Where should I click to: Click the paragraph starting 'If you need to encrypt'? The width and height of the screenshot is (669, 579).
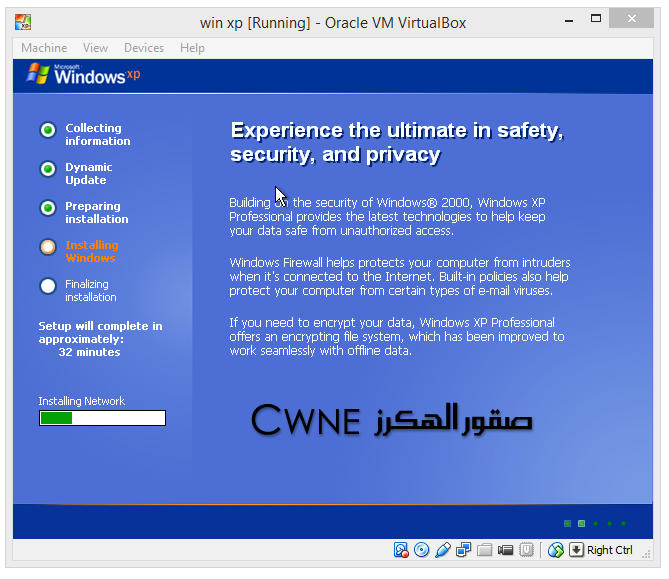[x=397, y=337]
